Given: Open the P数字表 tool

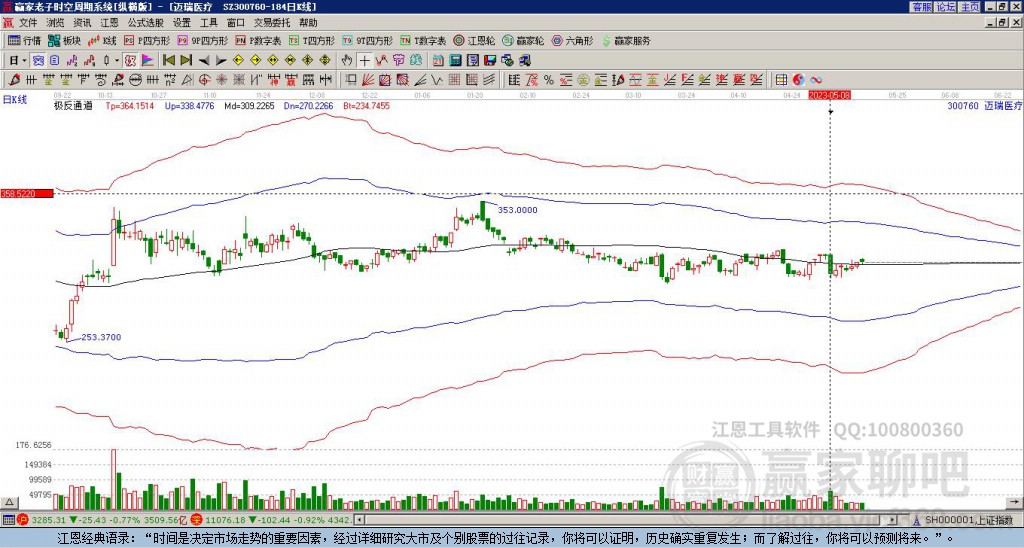Looking at the screenshot, I should coord(258,40).
